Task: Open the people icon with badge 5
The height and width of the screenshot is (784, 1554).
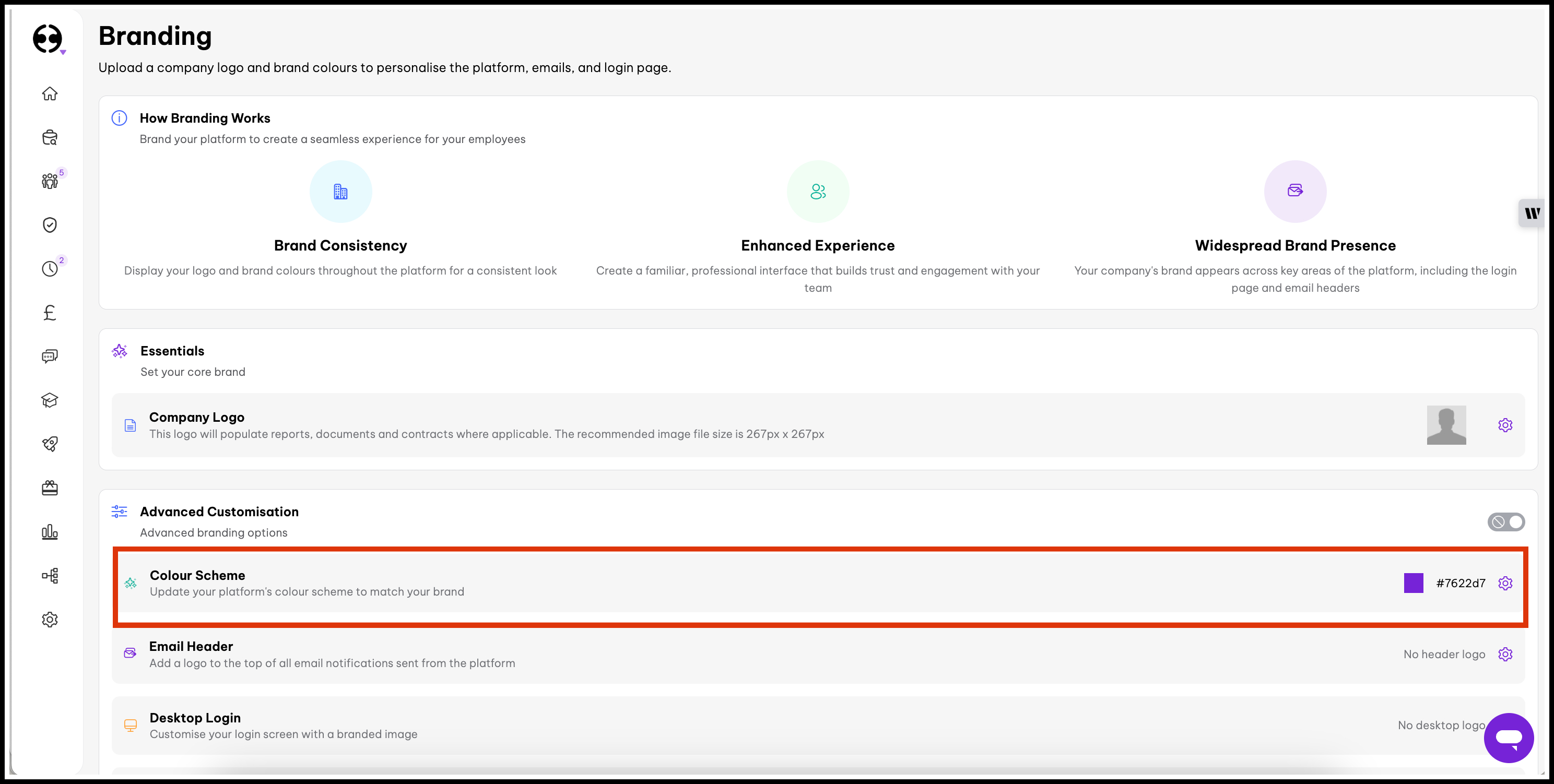Action: click(x=50, y=181)
